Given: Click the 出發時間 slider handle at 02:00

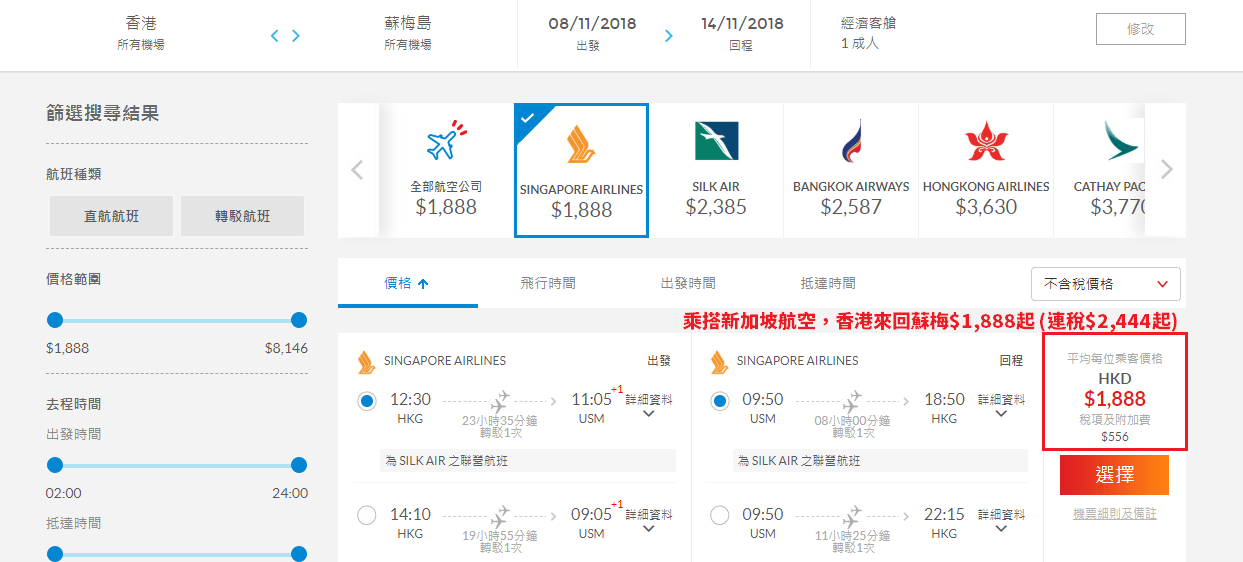Looking at the screenshot, I should (x=55, y=465).
